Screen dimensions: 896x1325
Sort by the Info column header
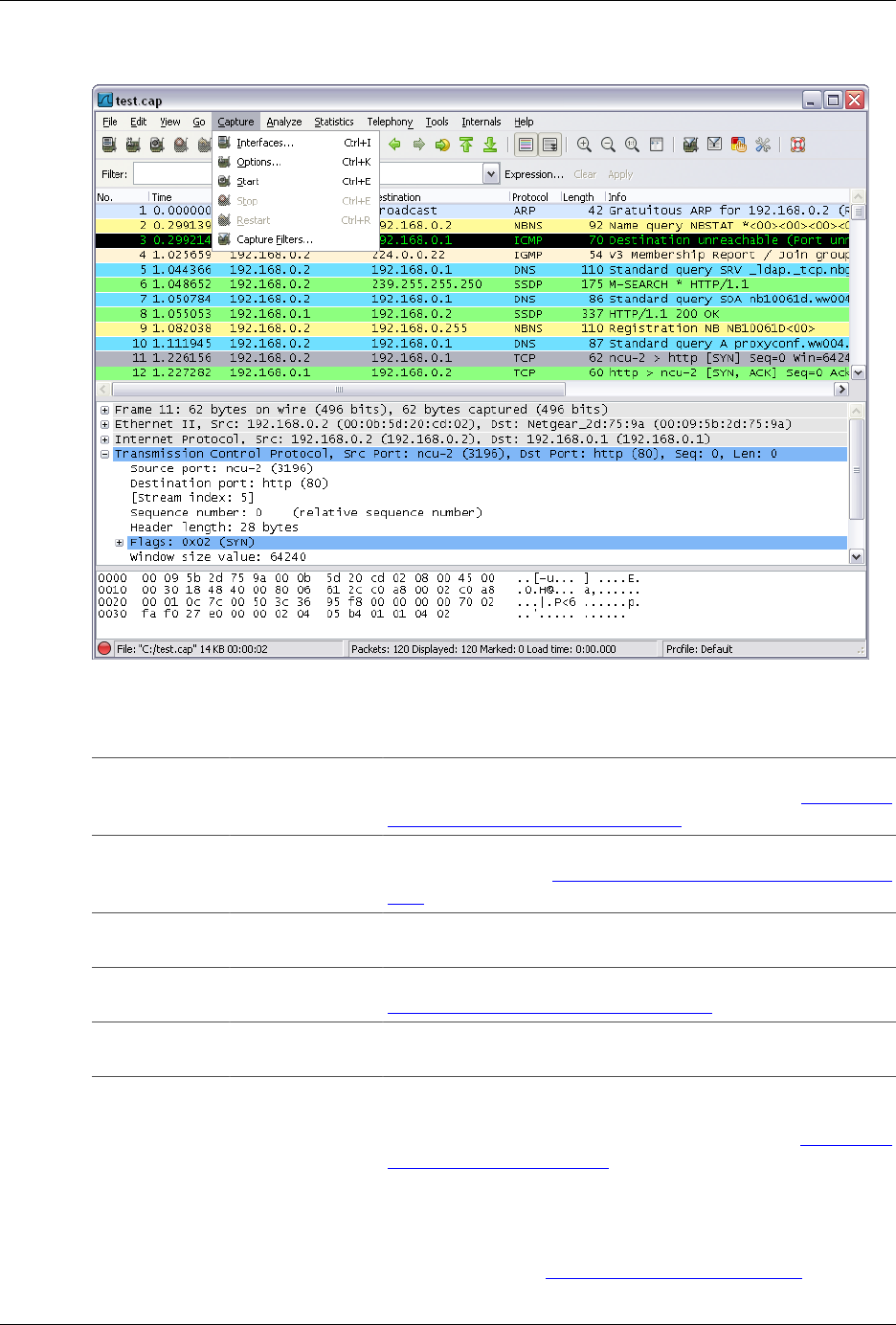click(x=728, y=197)
